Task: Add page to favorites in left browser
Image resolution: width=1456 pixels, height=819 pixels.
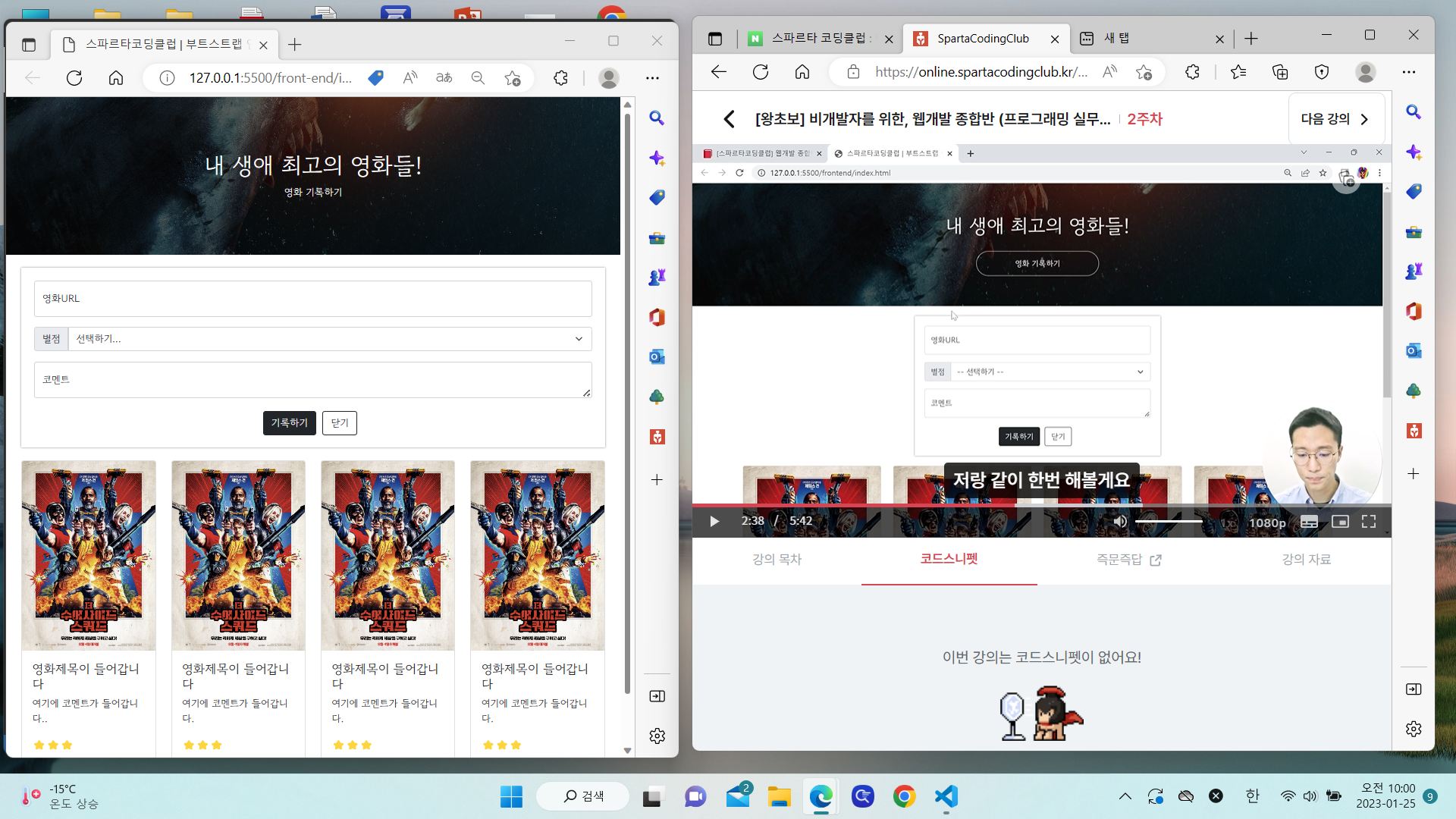Action: [x=513, y=78]
